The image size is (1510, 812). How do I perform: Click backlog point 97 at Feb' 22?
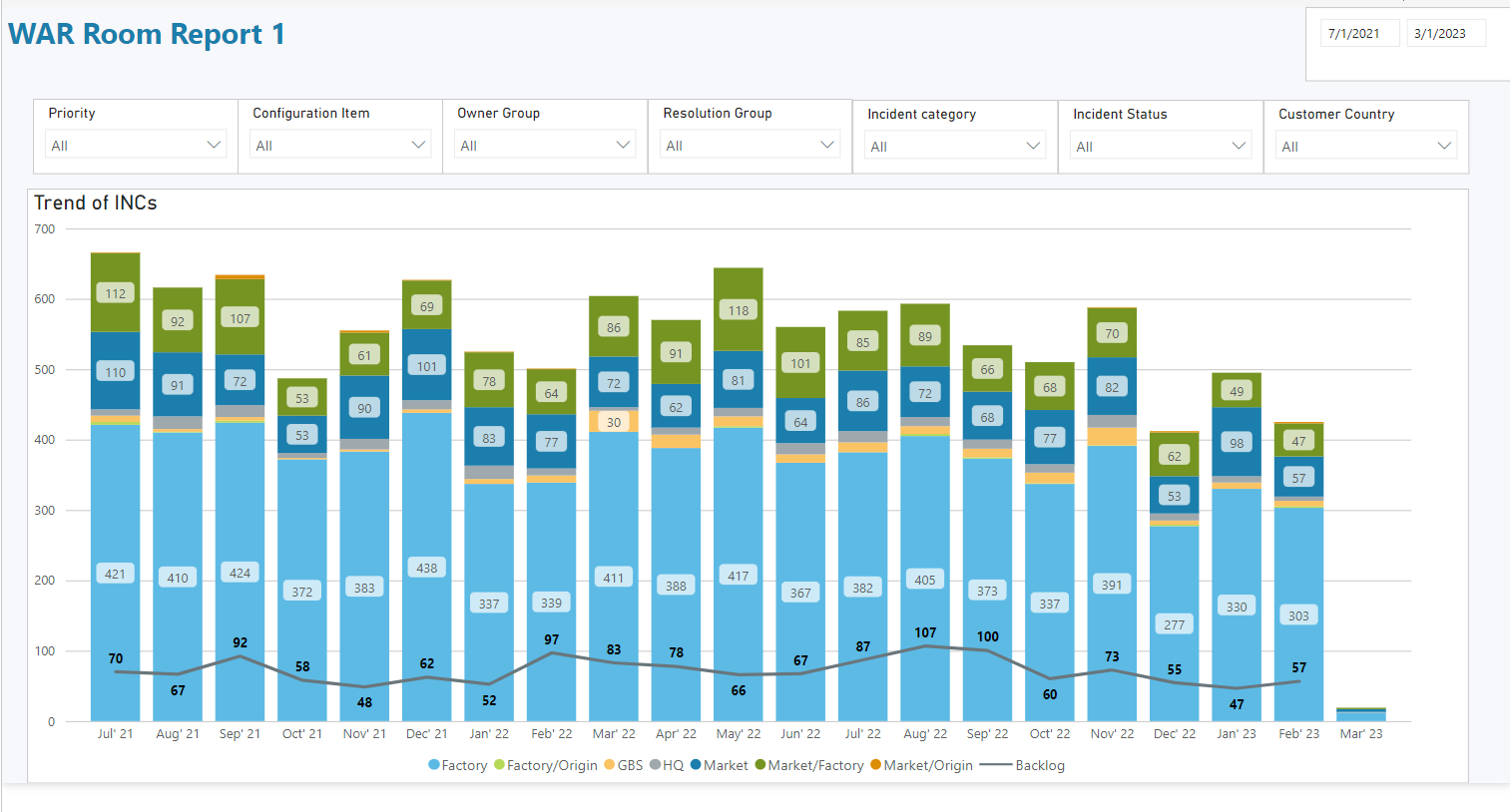(x=552, y=652)
